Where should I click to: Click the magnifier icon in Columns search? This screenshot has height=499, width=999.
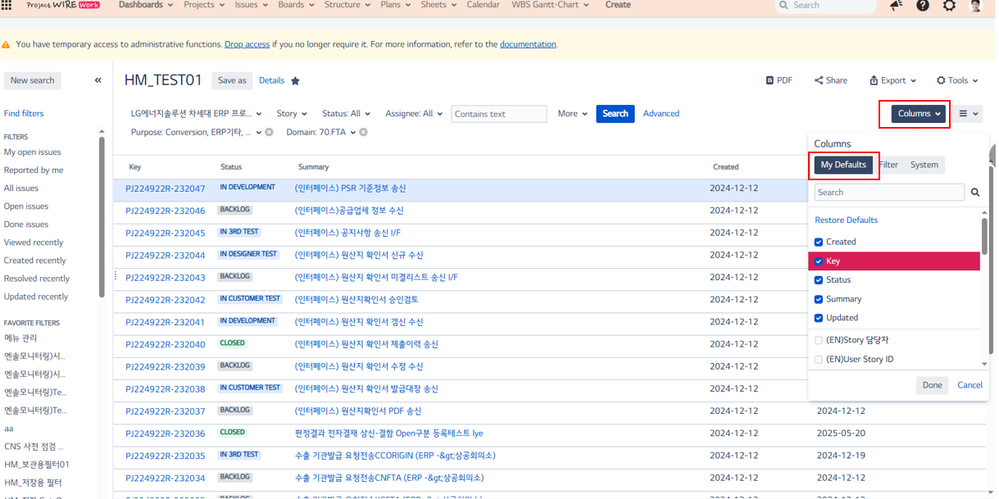tap(975, 192)
